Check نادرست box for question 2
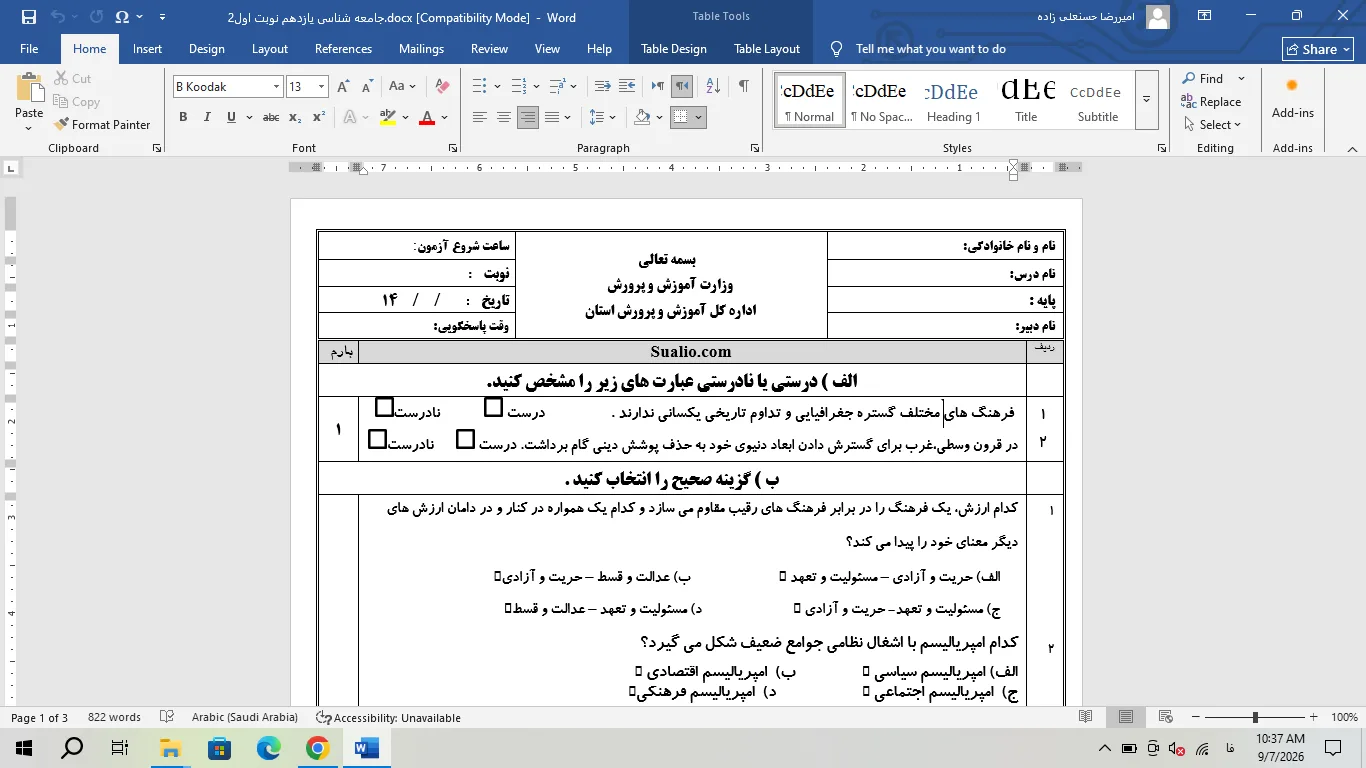 [x=377, y=439]
